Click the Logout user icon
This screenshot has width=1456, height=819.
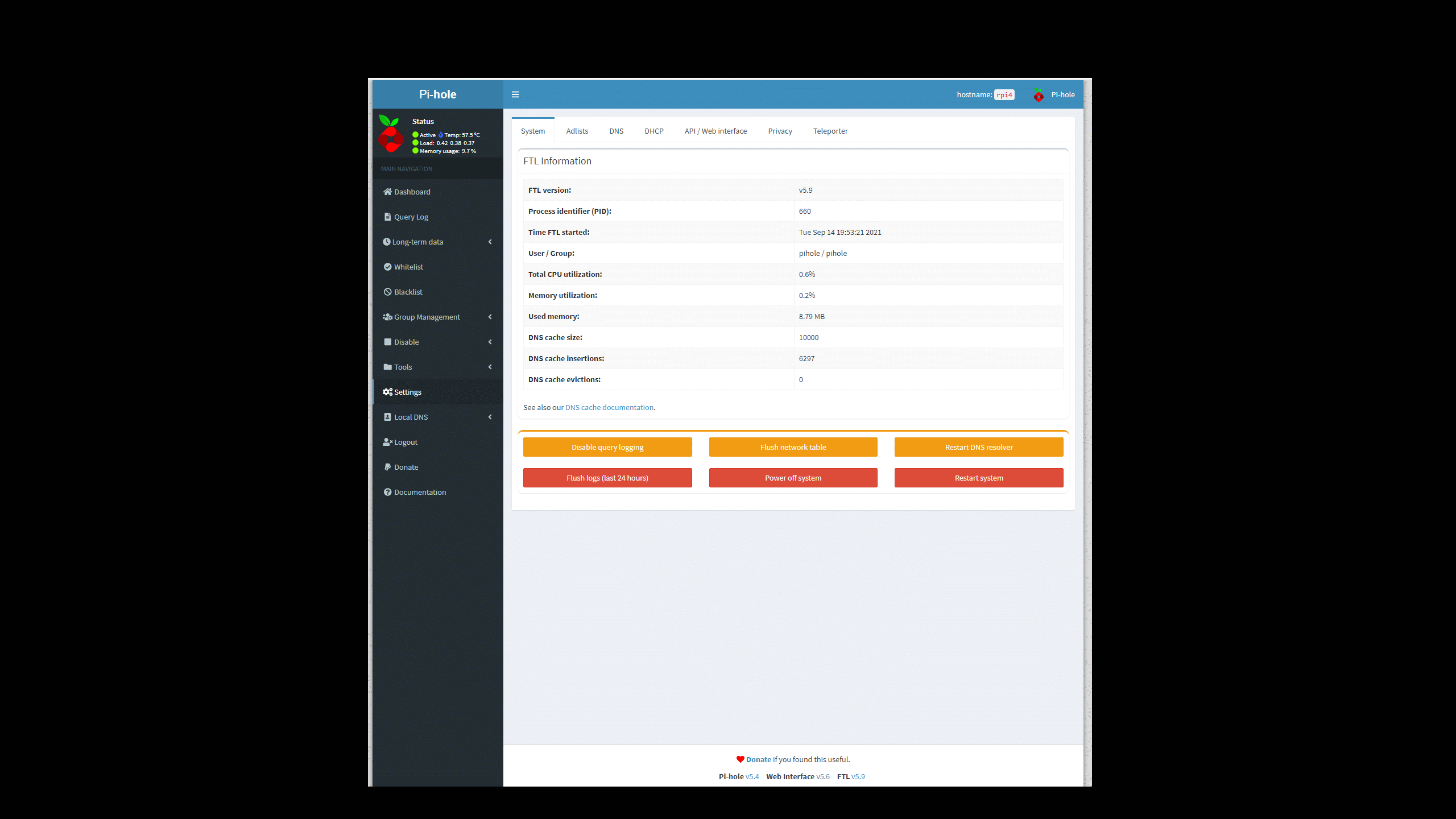click(387, 442)
